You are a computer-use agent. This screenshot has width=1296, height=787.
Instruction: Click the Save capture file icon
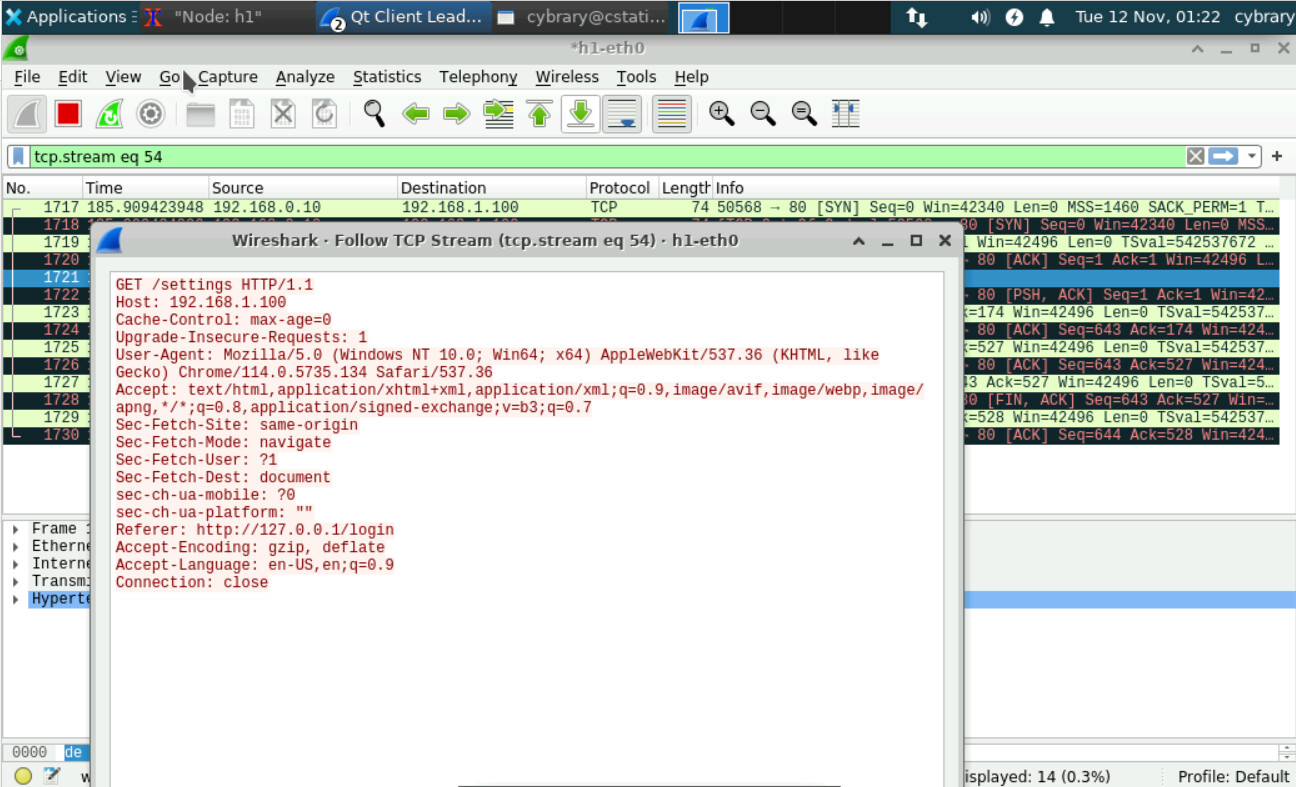pos(242,114)
